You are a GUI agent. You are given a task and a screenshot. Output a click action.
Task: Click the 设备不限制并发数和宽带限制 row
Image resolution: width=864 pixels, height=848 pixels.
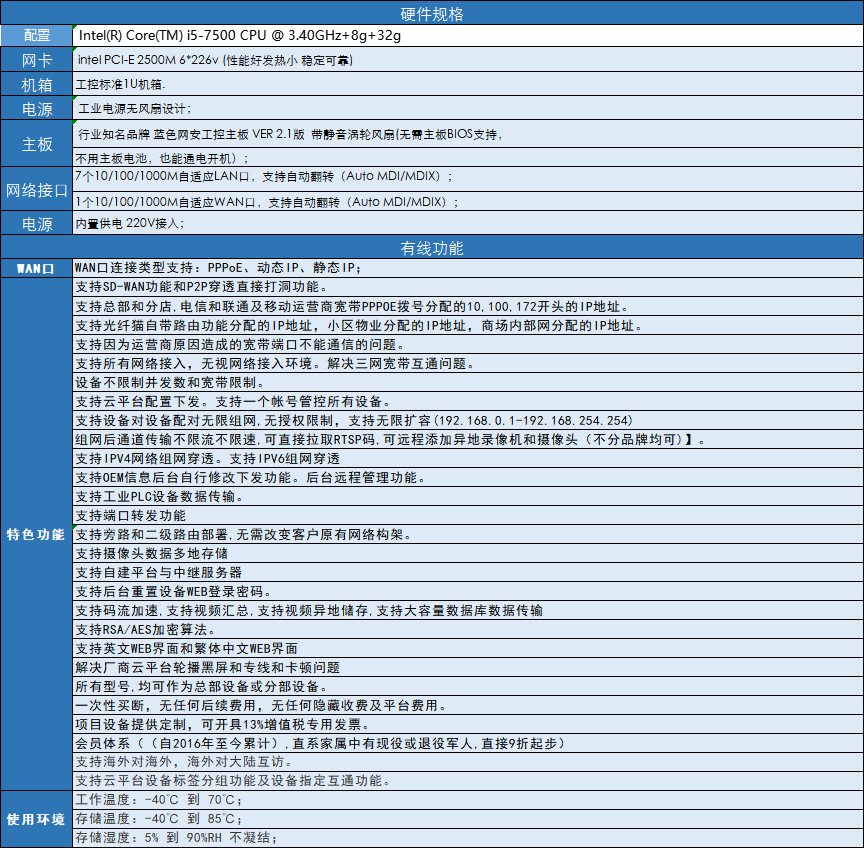coord(468,382)
